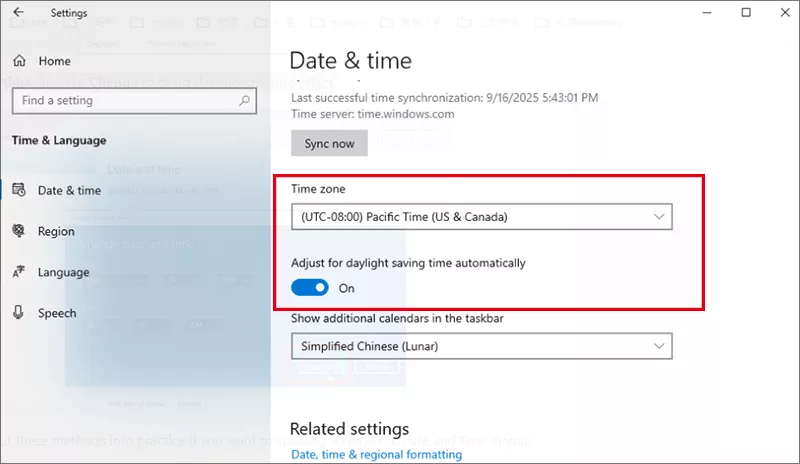This screenshot has width=800, height=464.
Task: Click chevron on Simplified Chinese (Lunar) dropdown
Action: (x=659, y=346)
